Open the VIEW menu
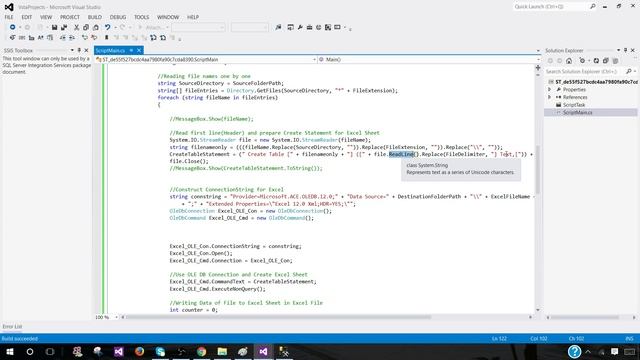The width and height of the screenshot is (640, 360). (x=46, y=17)
